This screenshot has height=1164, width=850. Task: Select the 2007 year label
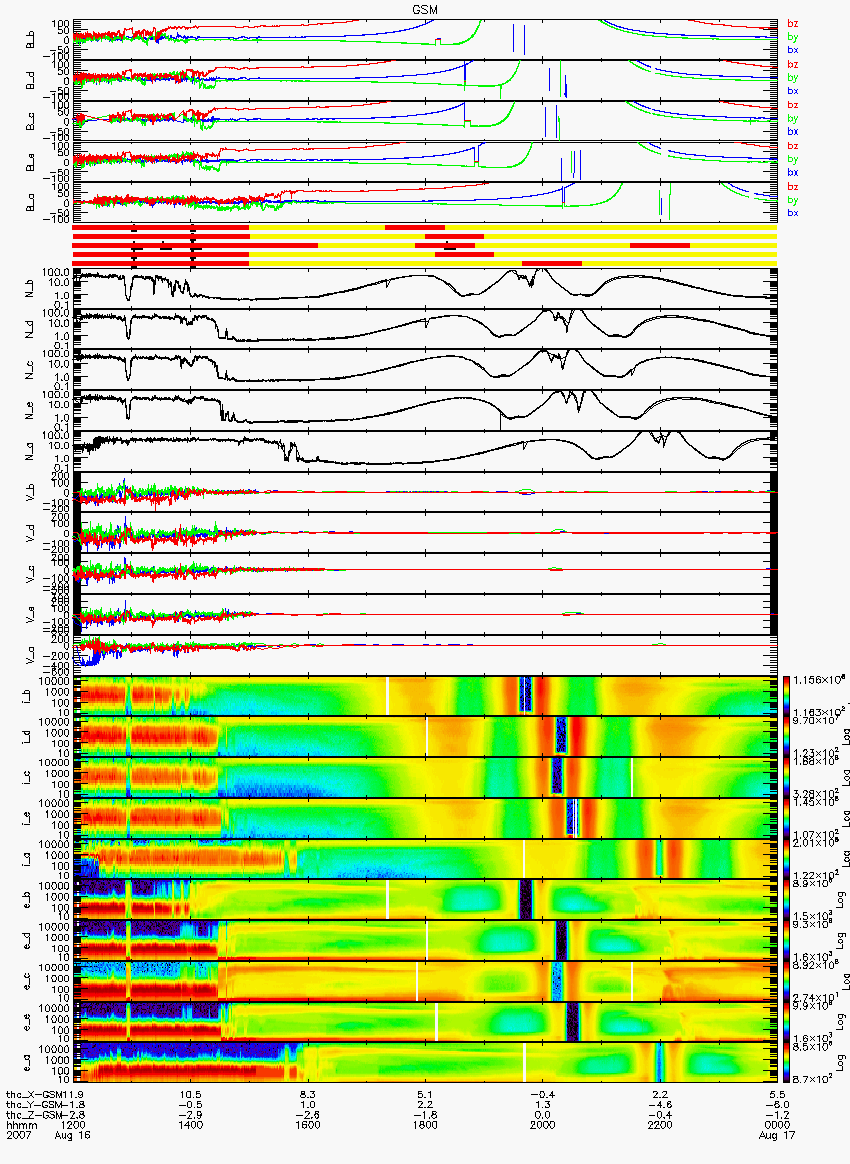[x=18, y=1135]
